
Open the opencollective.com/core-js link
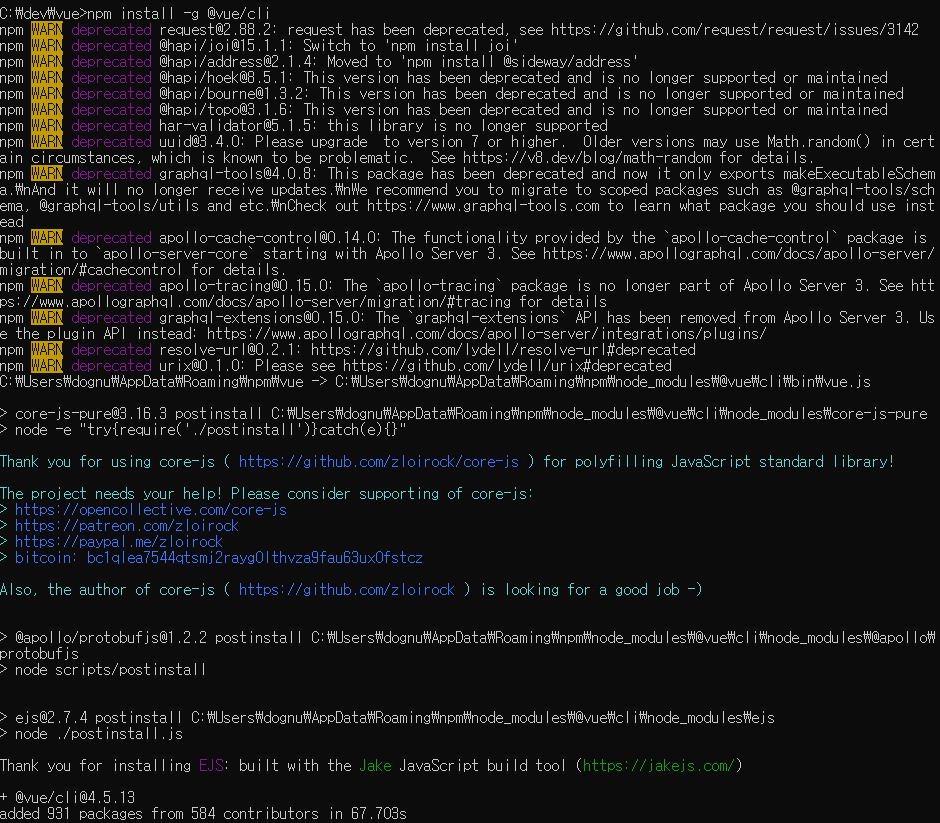tap(150, 510)
